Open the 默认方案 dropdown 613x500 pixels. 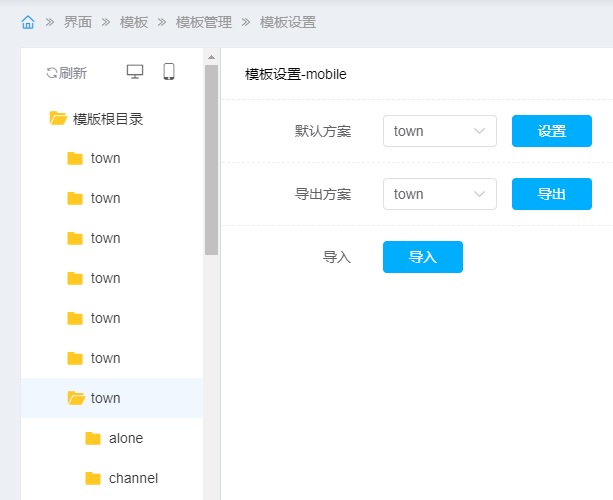439,131
